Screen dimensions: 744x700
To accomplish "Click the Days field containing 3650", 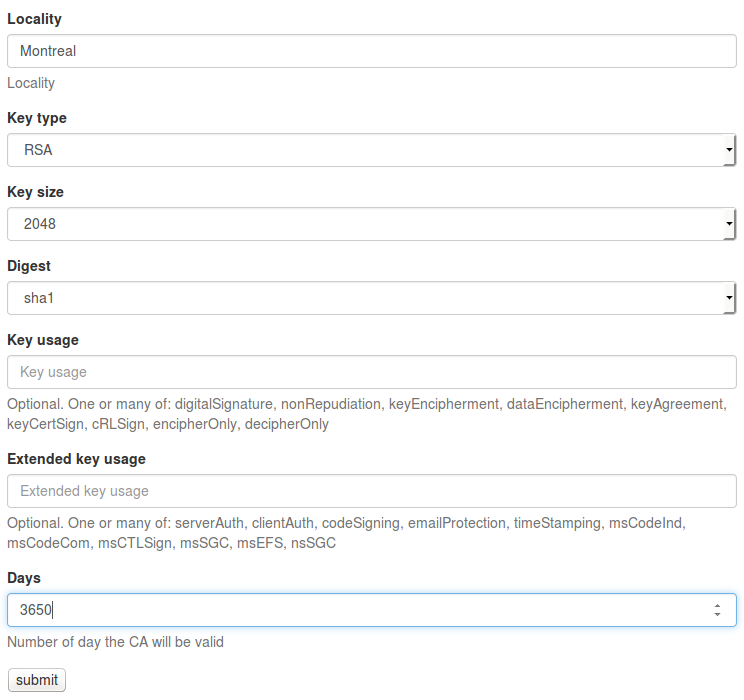I will tap(372, 610).
